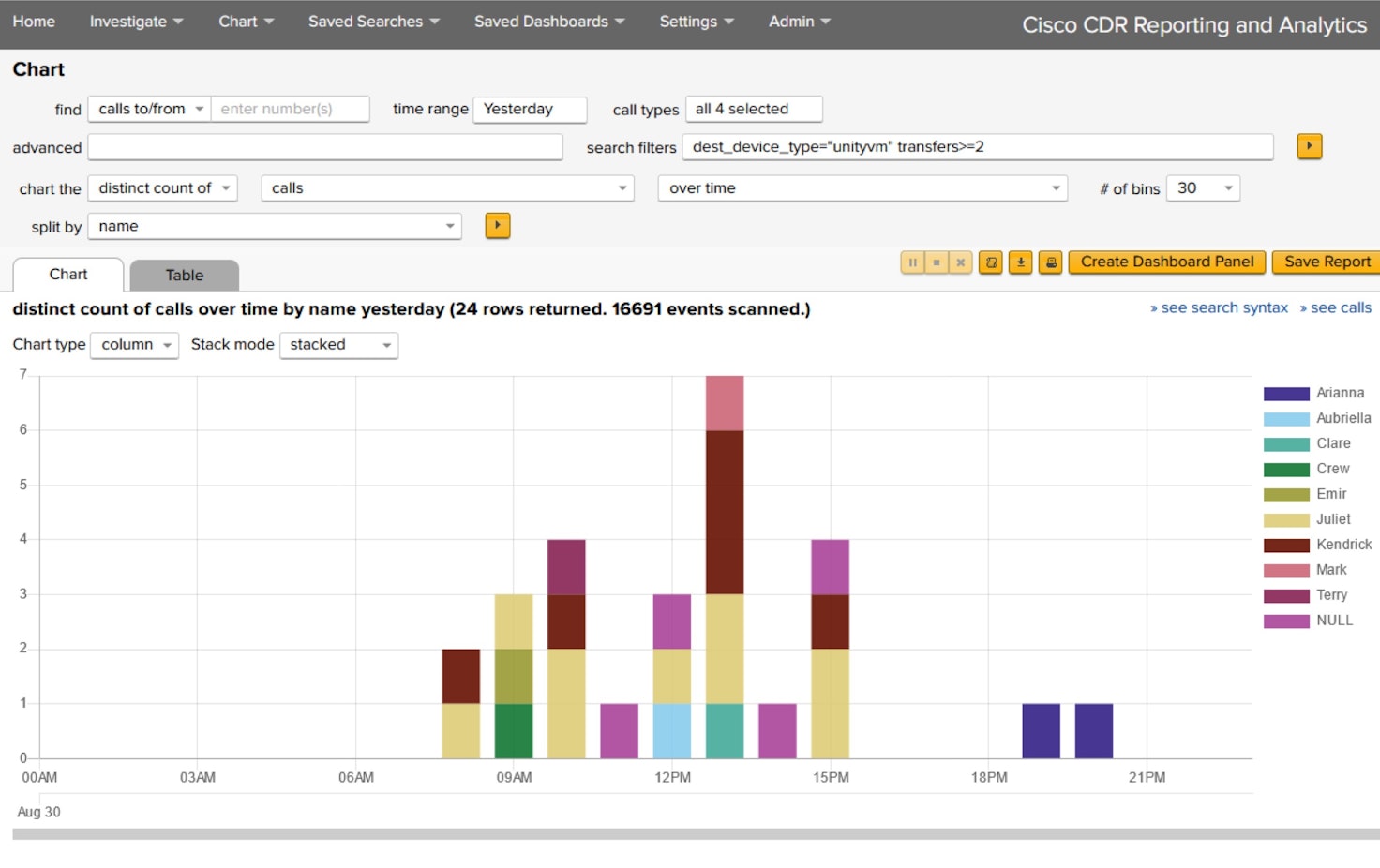Expand the 'over time' dropdown
1380x868 pixels.
(x=861, y=187)
